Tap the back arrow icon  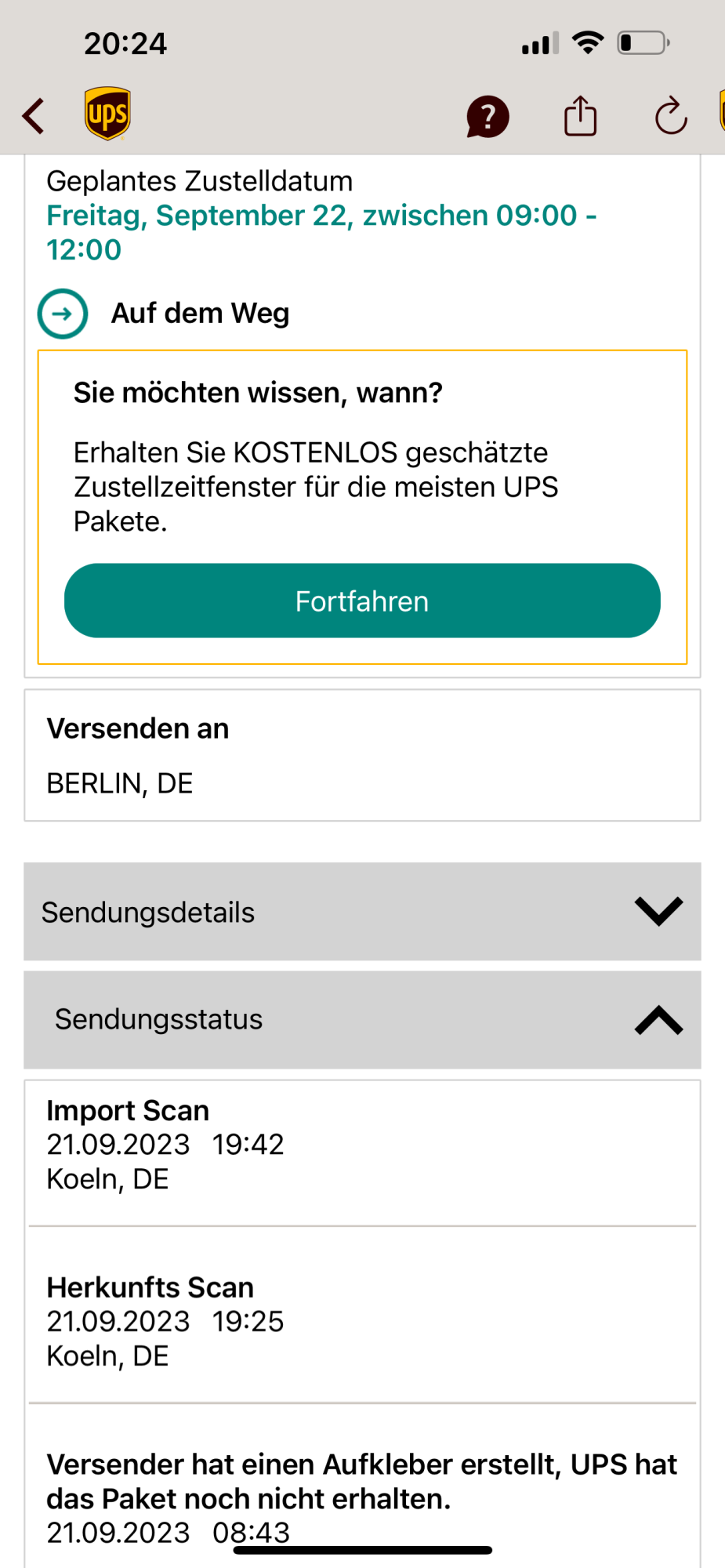point(34,116)
